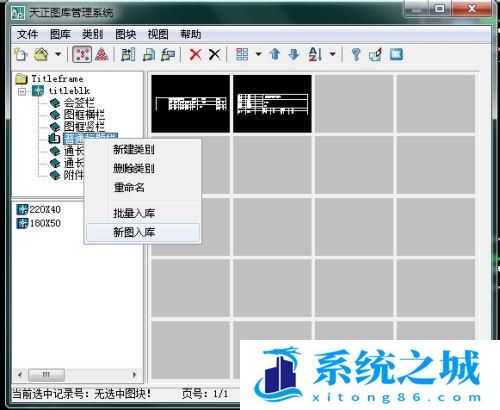Collapse the titleblk tree node

pos(22,91)
